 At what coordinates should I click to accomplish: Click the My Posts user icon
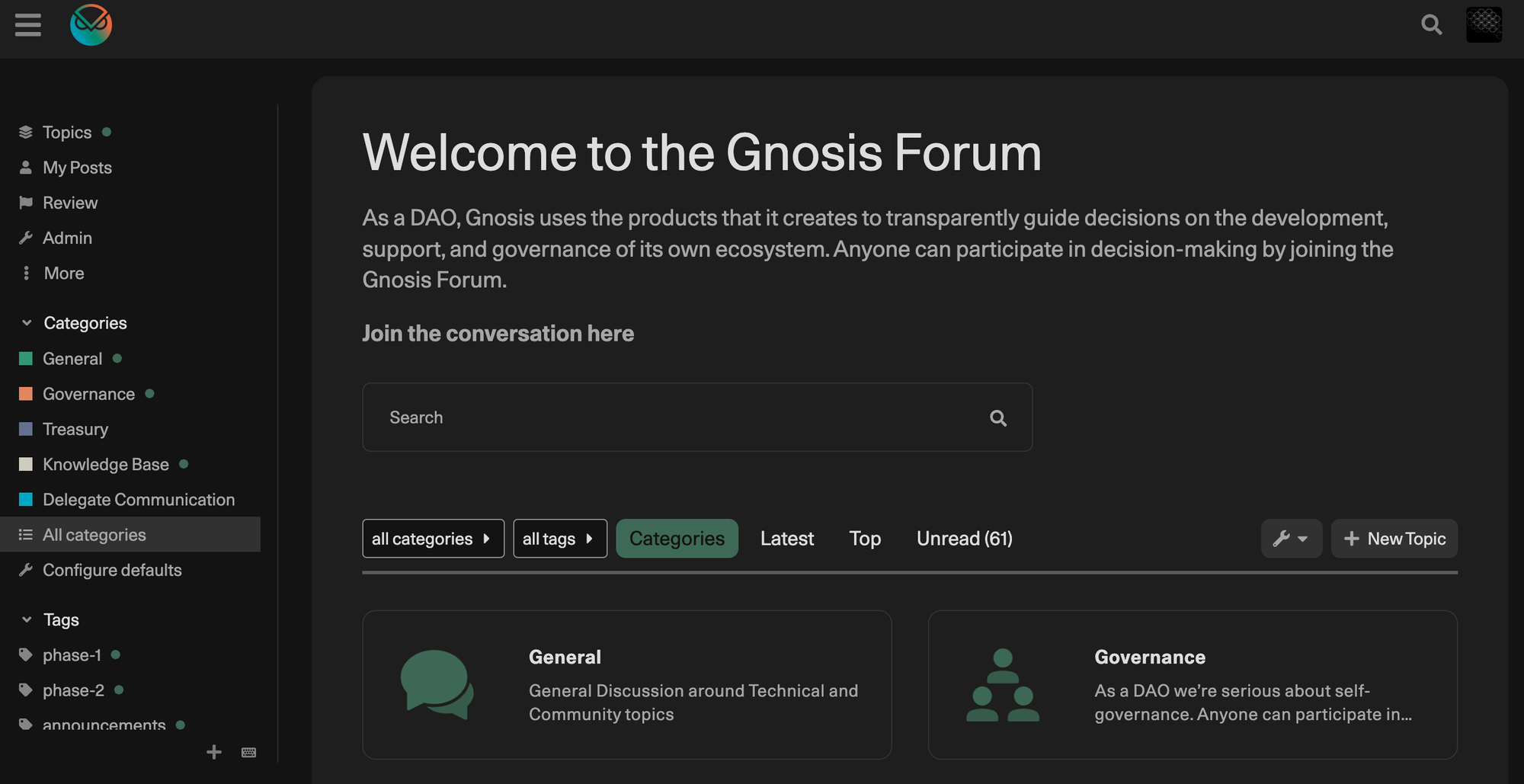point(26,168)
